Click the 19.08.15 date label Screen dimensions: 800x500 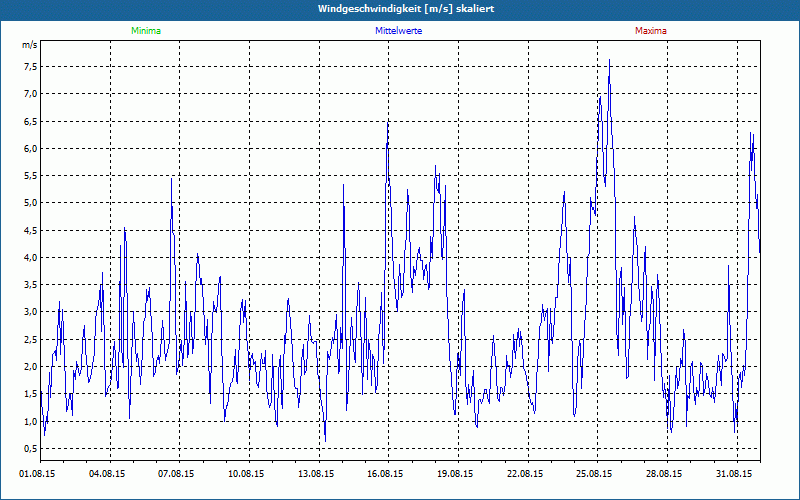pyautogui.click(x=455, y=474)
